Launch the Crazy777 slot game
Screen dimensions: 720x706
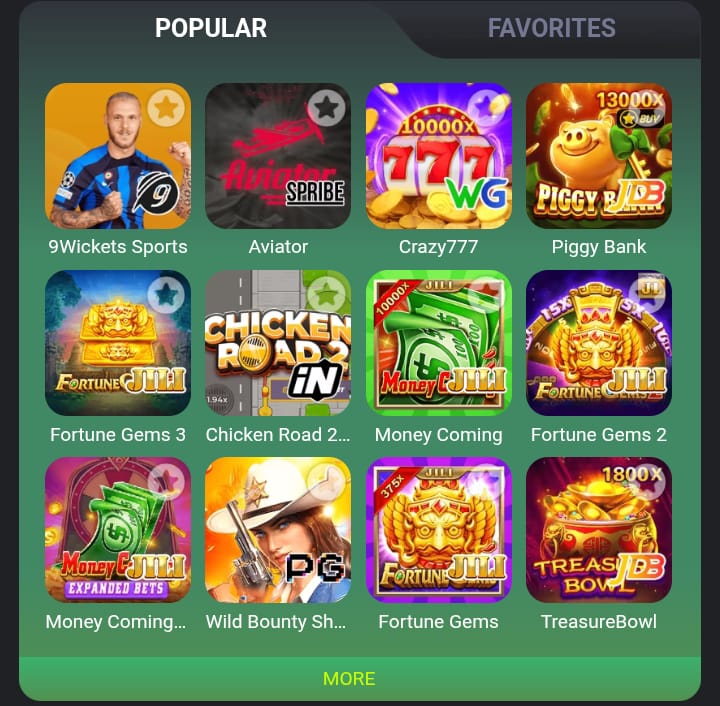(439, 156)
